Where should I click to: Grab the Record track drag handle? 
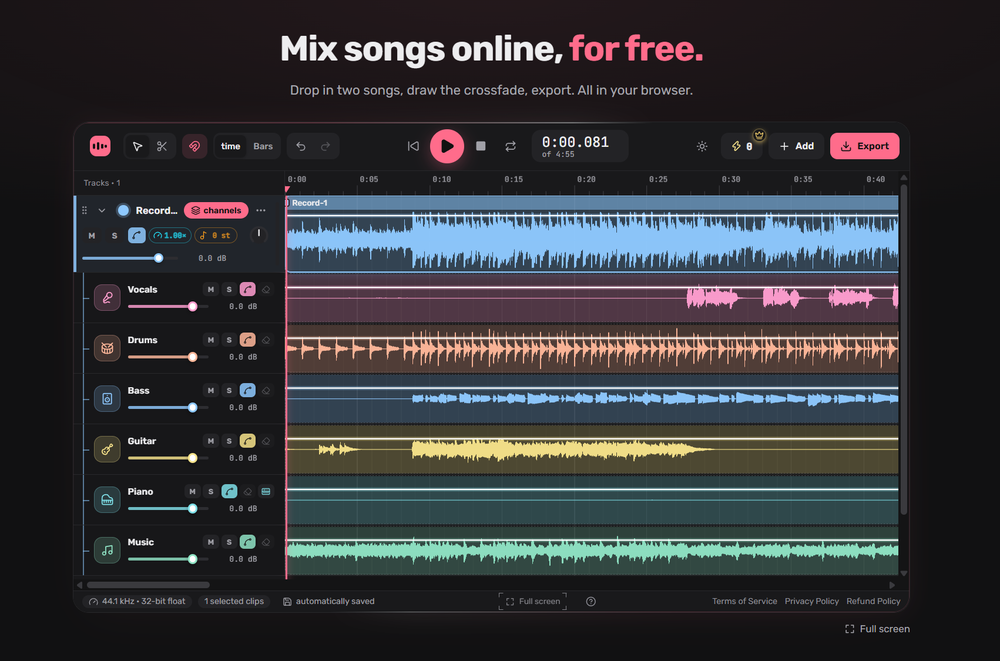click(85, 211)
